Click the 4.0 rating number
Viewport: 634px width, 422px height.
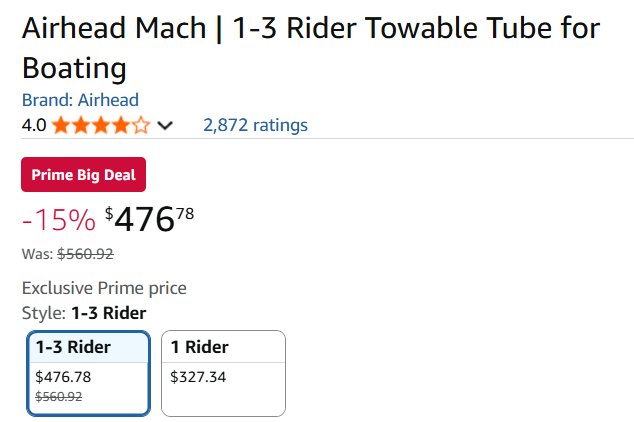click(34, 125)
